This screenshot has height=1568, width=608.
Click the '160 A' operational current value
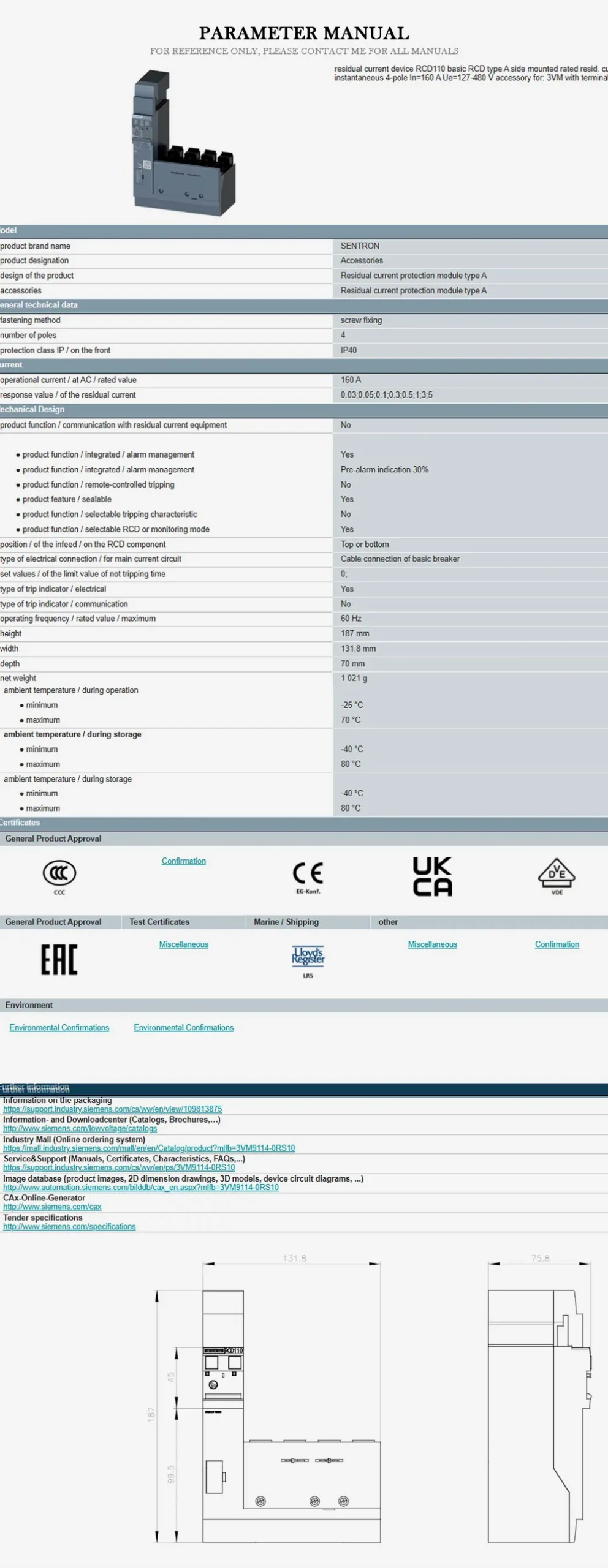[x=351, y=380]
